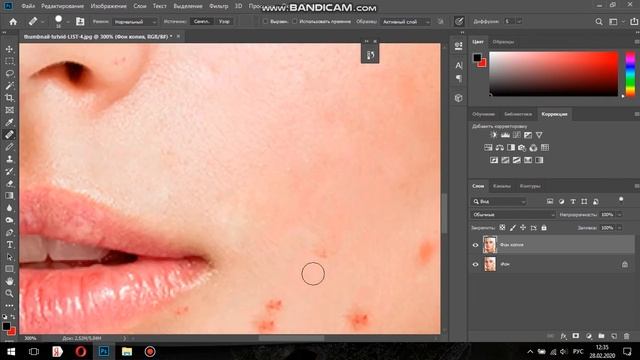Open the layer blend mode 'Обычный' dropdown
Screen dimensions: 640x360
click(513, 215)
